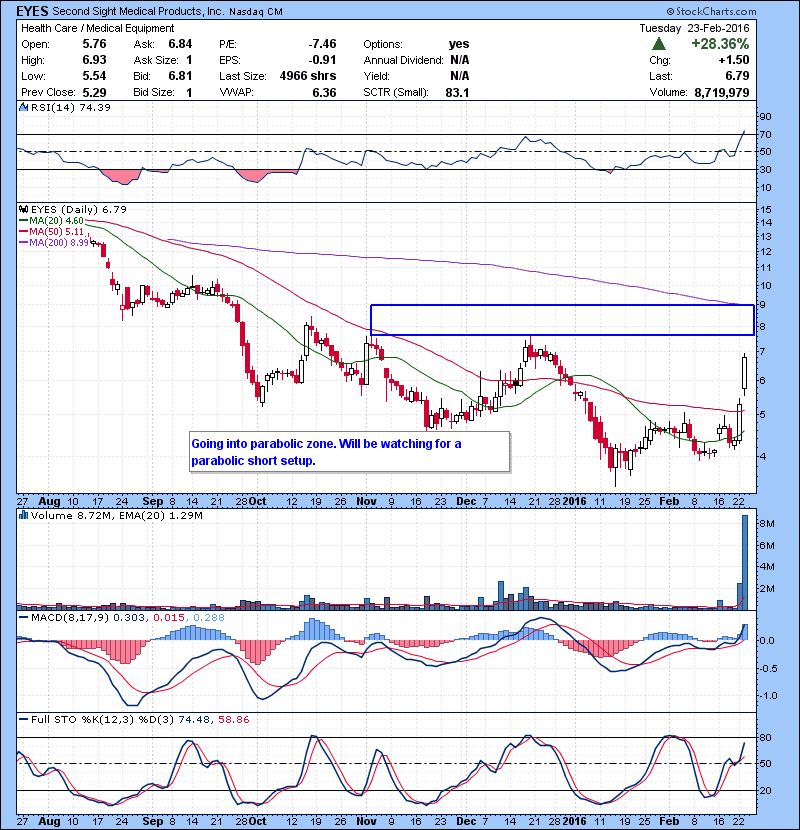Click the Full STO %D value '58.86'
Screen dimensions: 800x830
pyautogui.click(x=233, y=719)
